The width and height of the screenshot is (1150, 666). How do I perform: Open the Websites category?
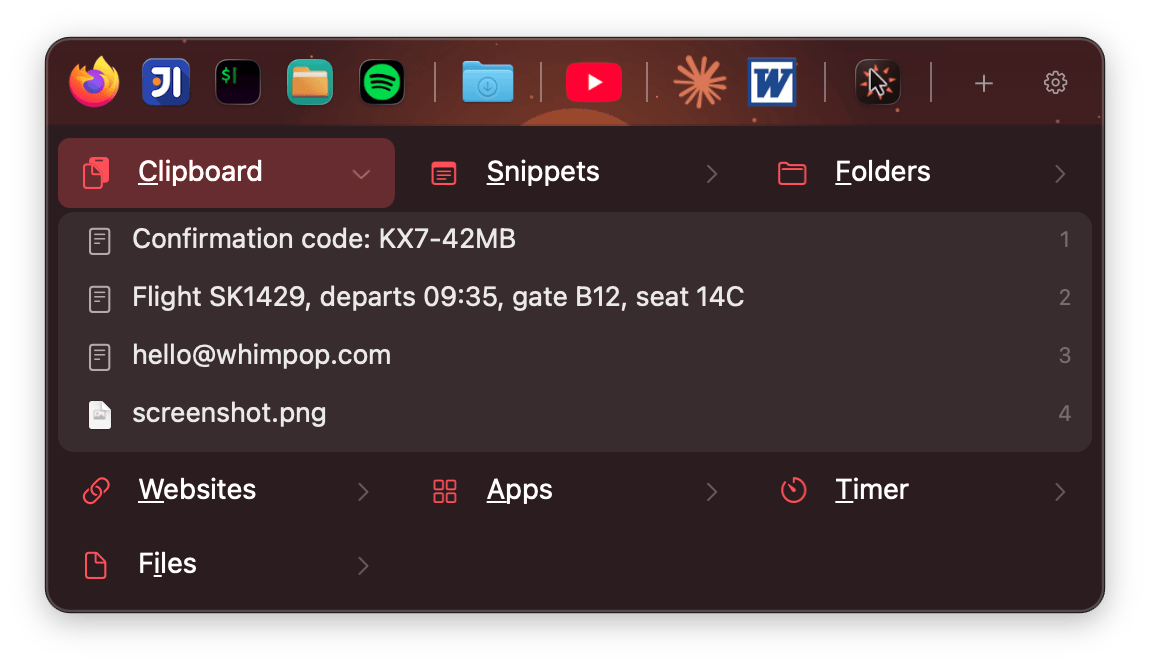[x=227, y=490]
